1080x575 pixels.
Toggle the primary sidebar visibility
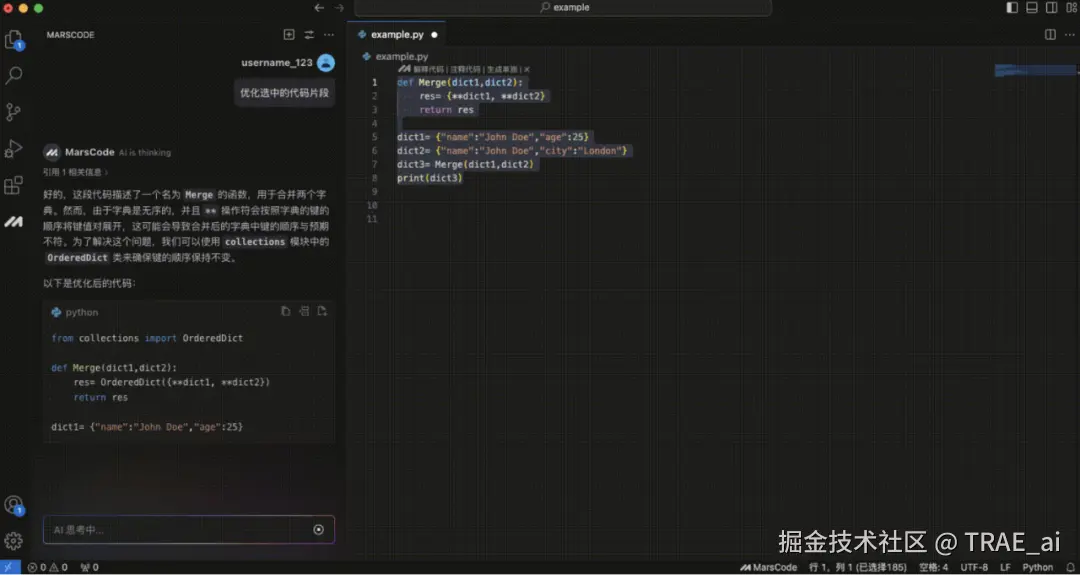click(1012, 8)
